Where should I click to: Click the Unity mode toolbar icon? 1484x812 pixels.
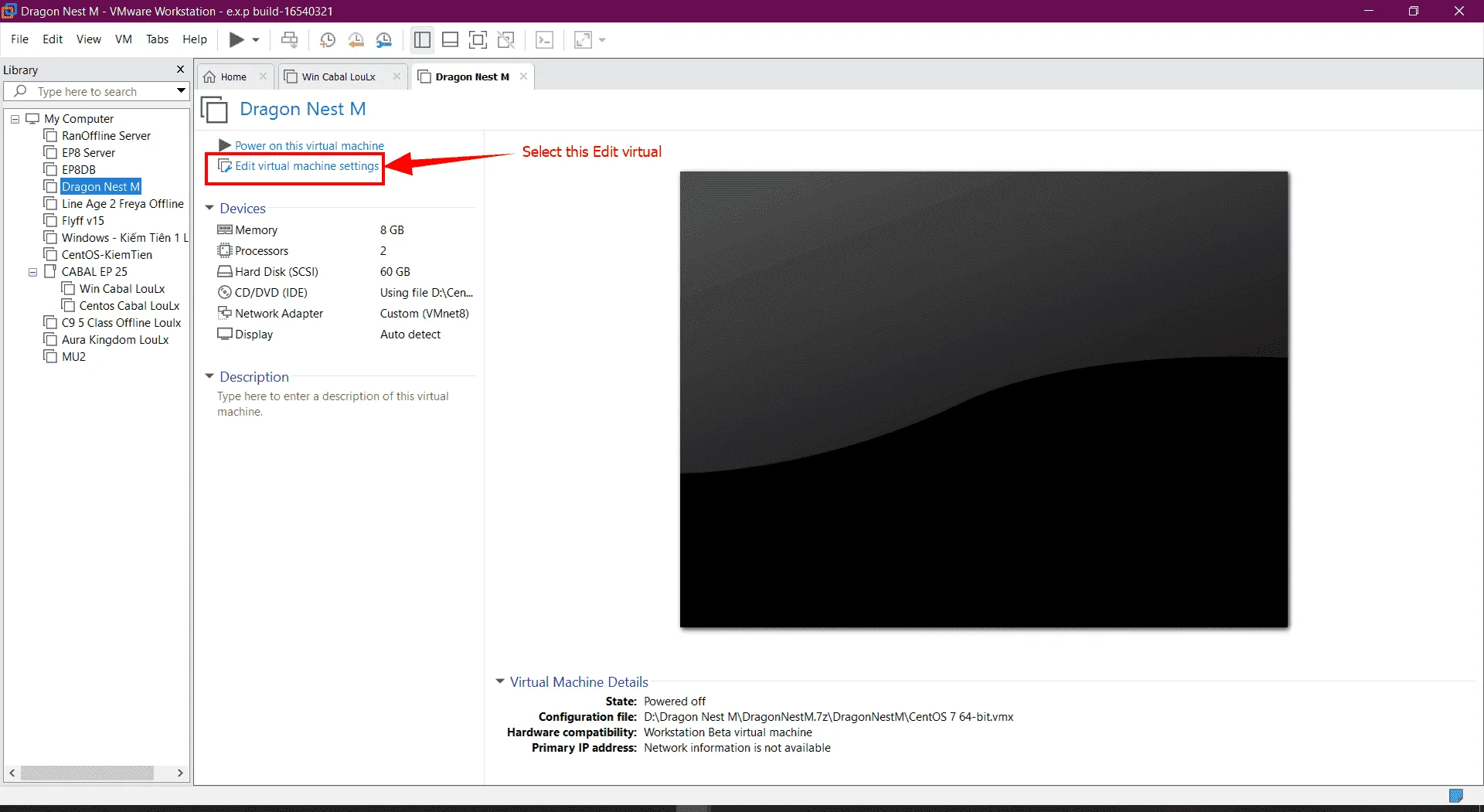506,40
